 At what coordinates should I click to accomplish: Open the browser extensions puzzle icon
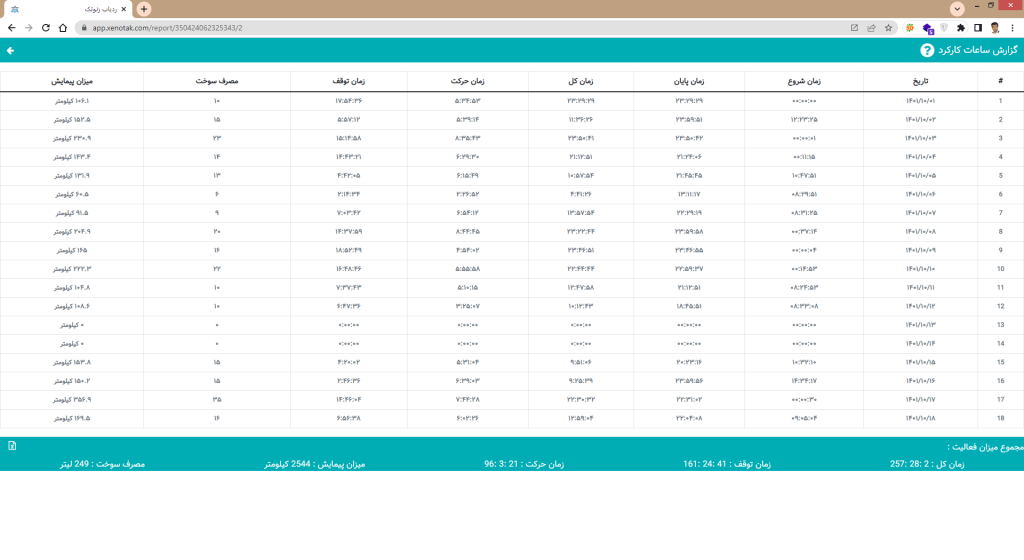pyautogui.click(x=961, y=28)
